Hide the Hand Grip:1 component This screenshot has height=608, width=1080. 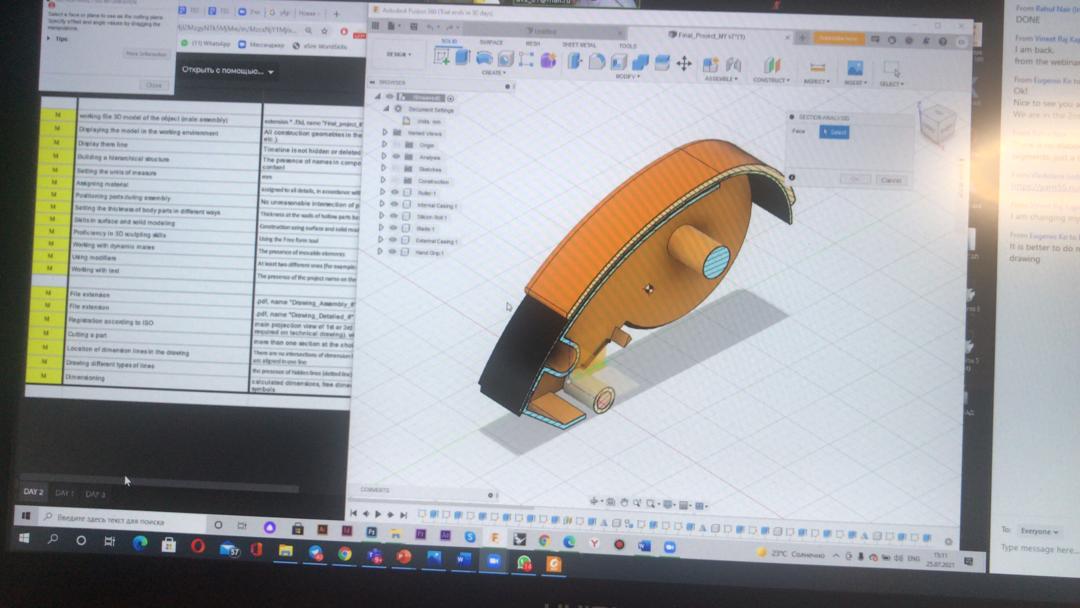393,252
